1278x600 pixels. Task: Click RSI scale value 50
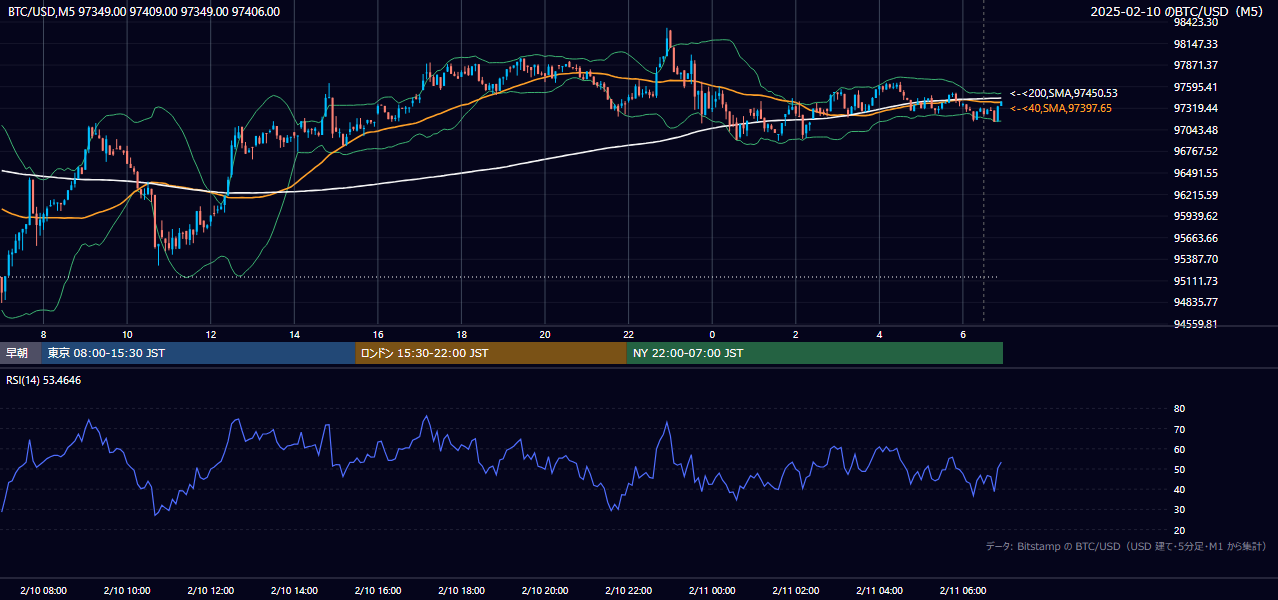point(1179,469)
